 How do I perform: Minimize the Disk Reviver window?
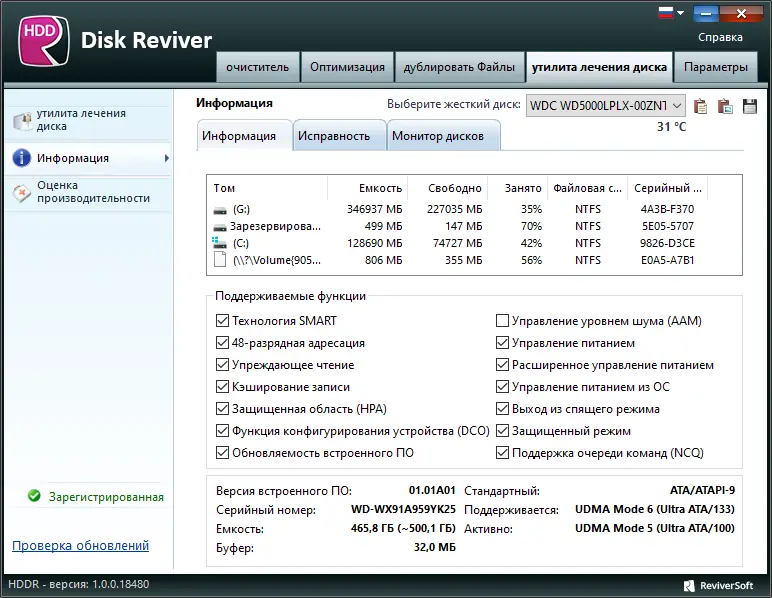coord(706,14)
